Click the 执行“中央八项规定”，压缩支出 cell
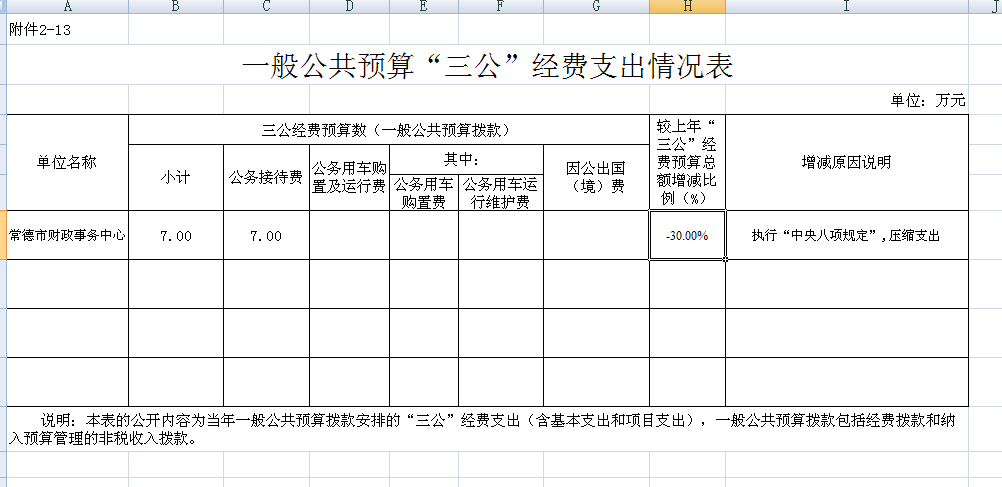Image resolution: width=1002 pixels, height=487 pixels. (x=846, y=236)
